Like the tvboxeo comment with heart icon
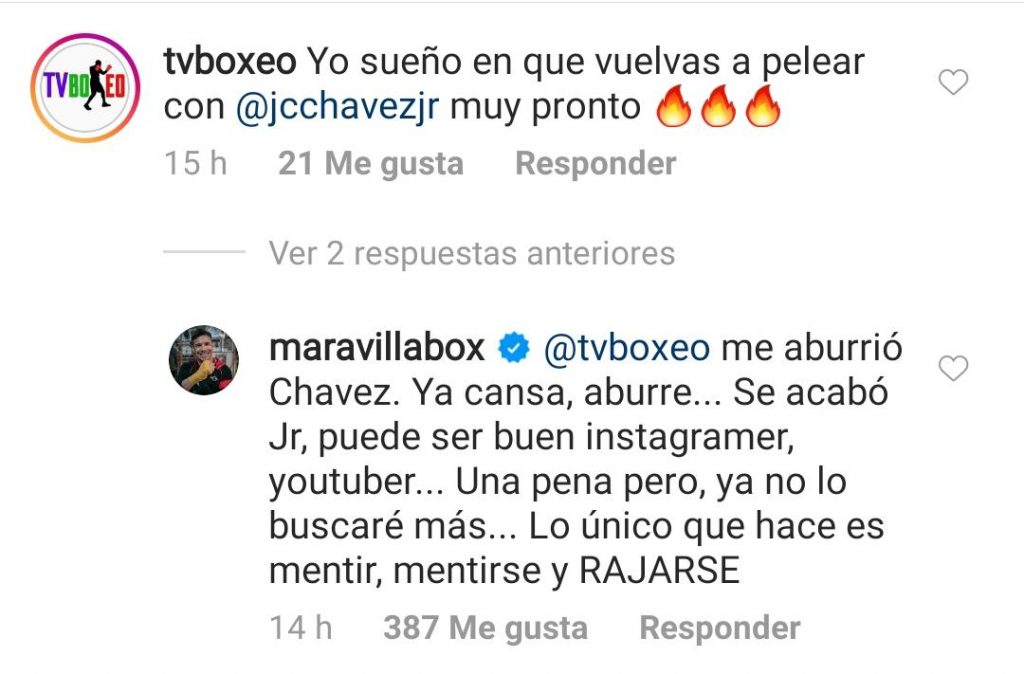Image resolution: width=1024 pixels, height=674 pixels. [953, 82]
